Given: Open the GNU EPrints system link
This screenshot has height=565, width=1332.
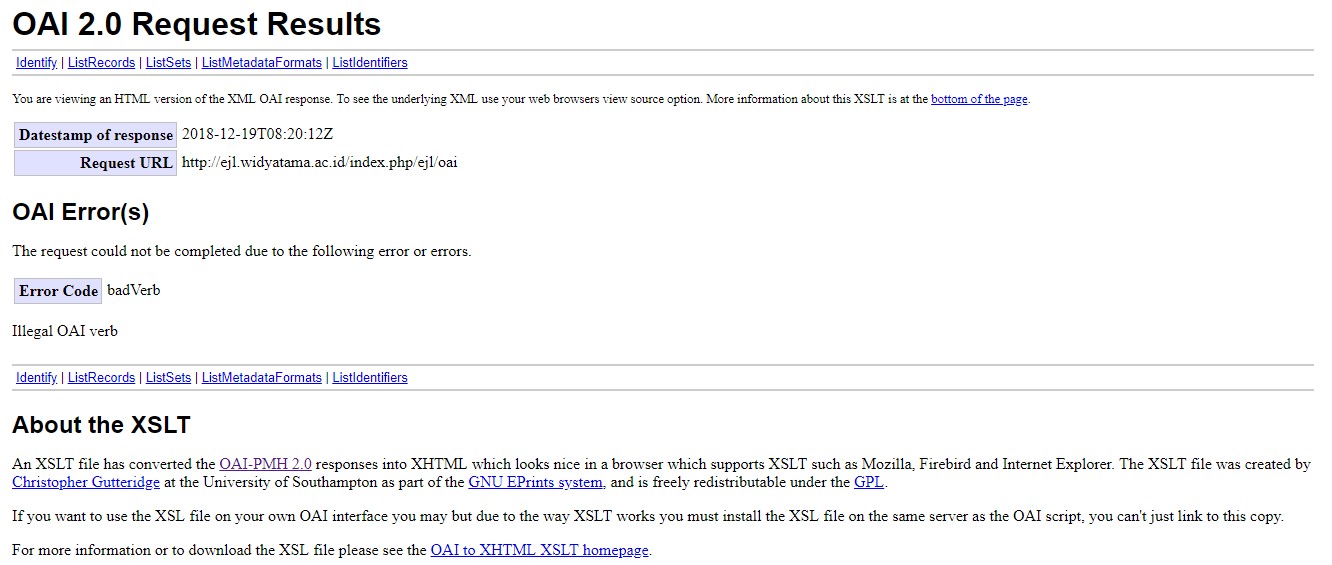Looking at the screenshot, I should point(535,482).
